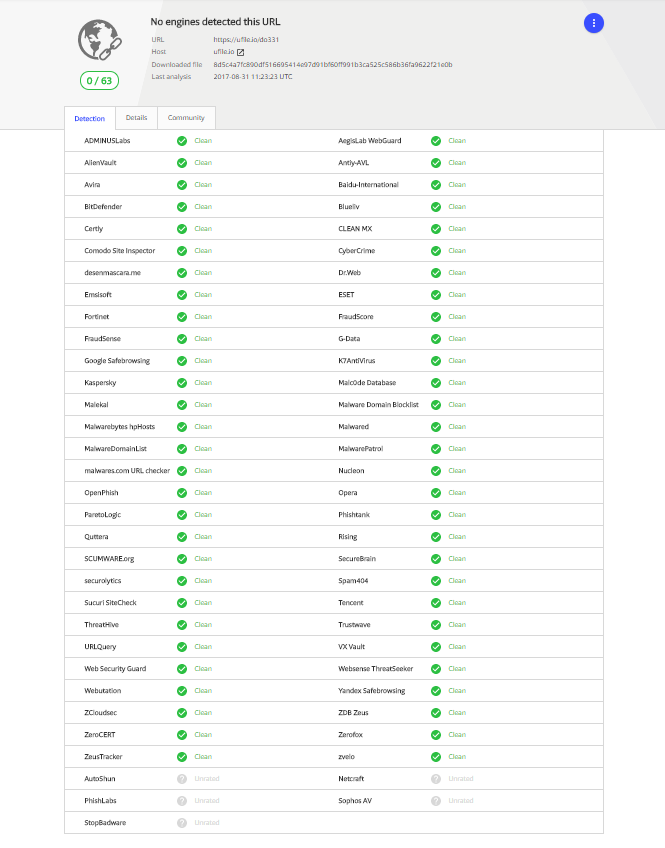Select the Baidu-International engine name
This screenshot has height=848, width=665.
[368, 185]
